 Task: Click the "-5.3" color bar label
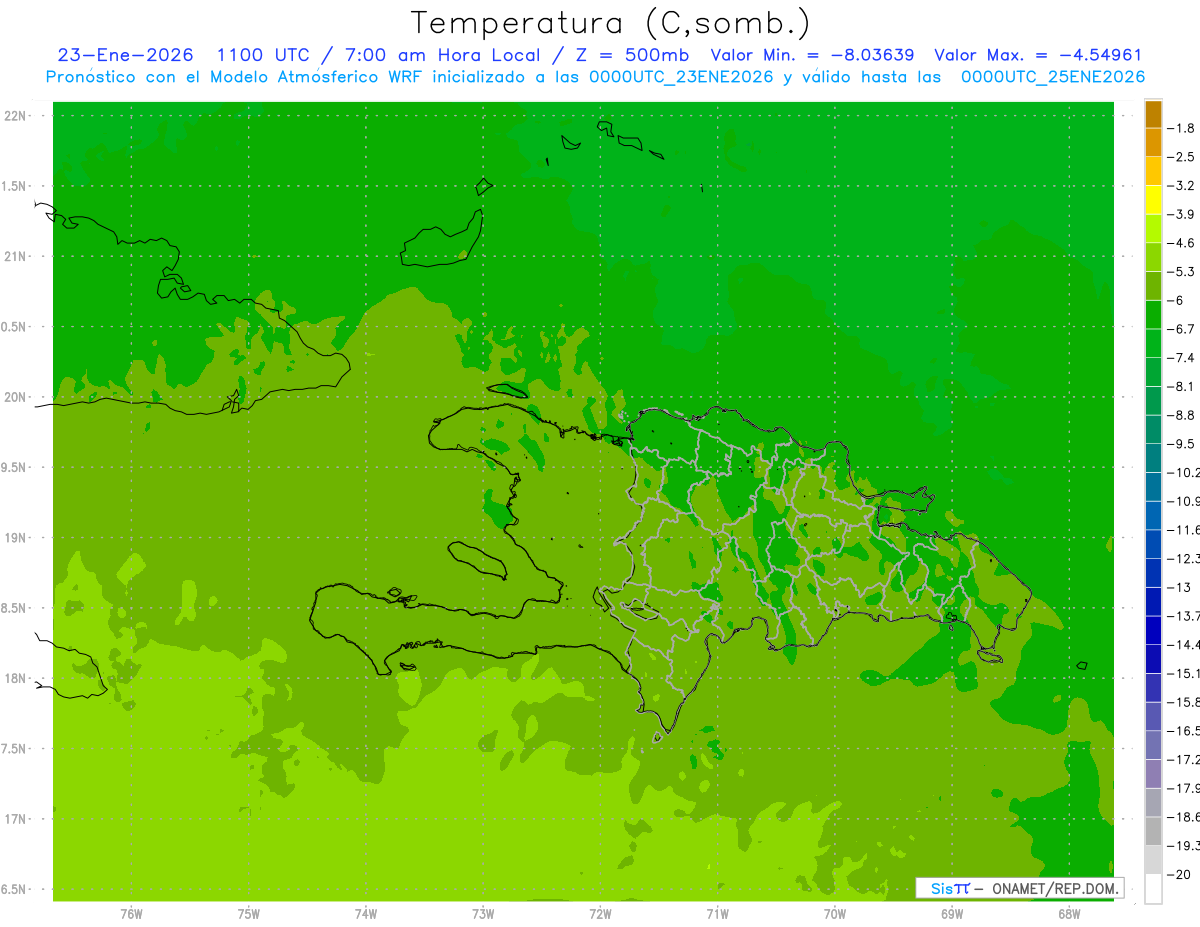coord(1181,271)
